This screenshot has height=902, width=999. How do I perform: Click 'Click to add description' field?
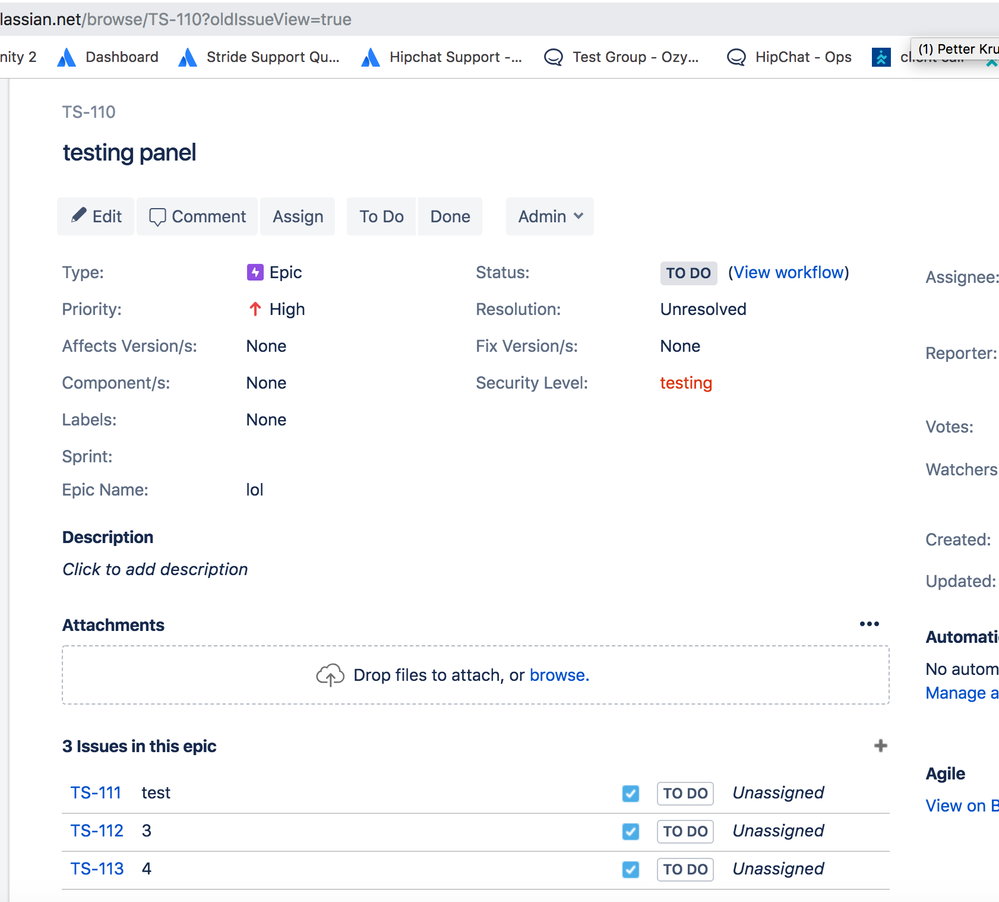click(155, 568)
